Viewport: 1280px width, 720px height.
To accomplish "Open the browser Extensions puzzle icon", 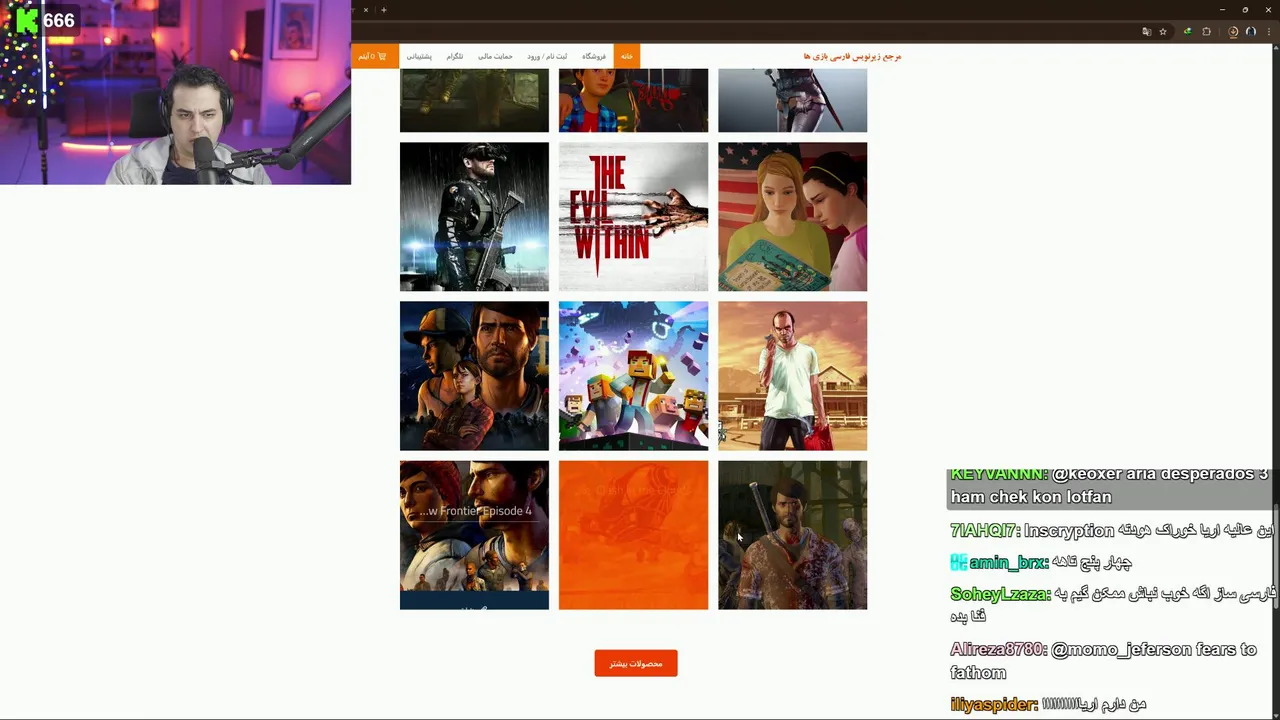I will (1206, 32).
